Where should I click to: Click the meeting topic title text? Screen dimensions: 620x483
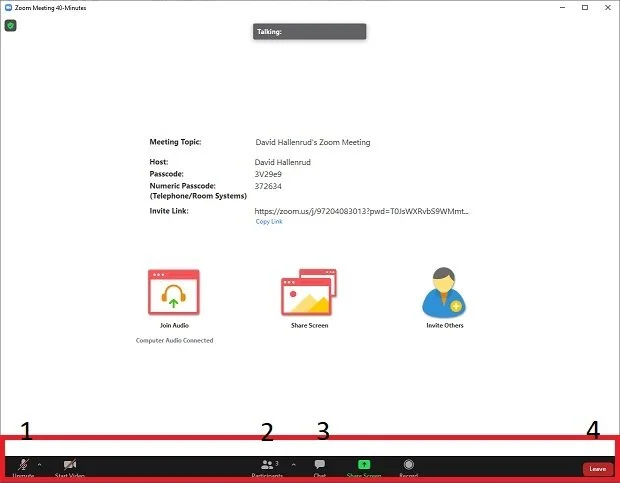tap(313, 142)
